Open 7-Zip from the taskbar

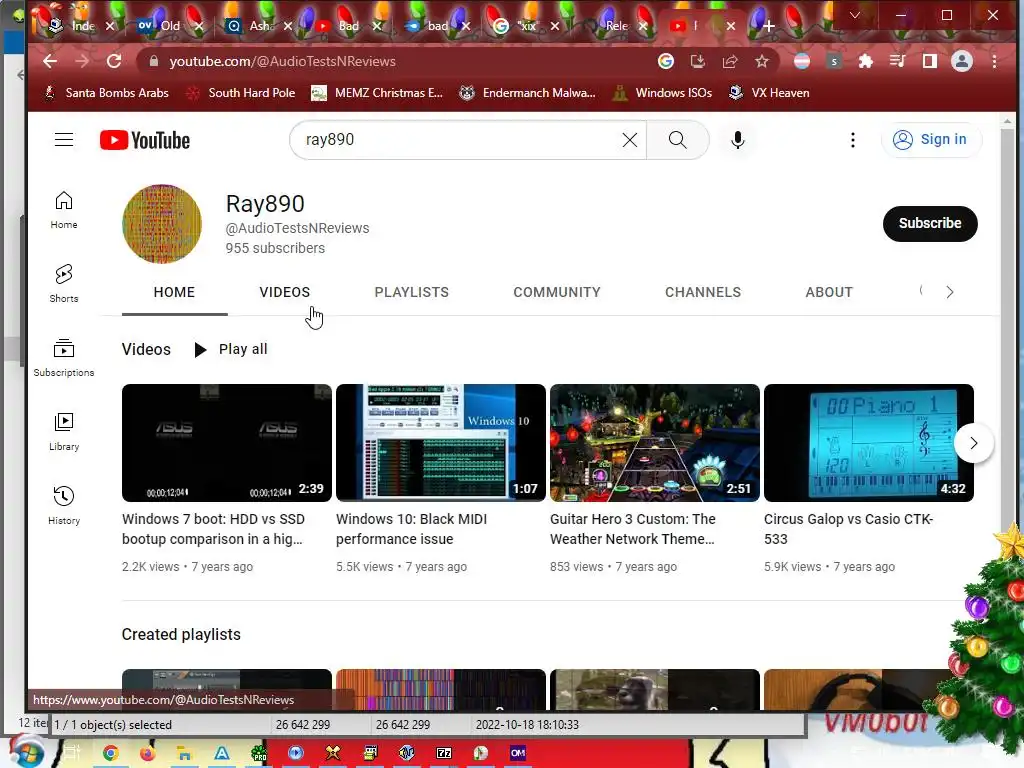click(444, 754)
